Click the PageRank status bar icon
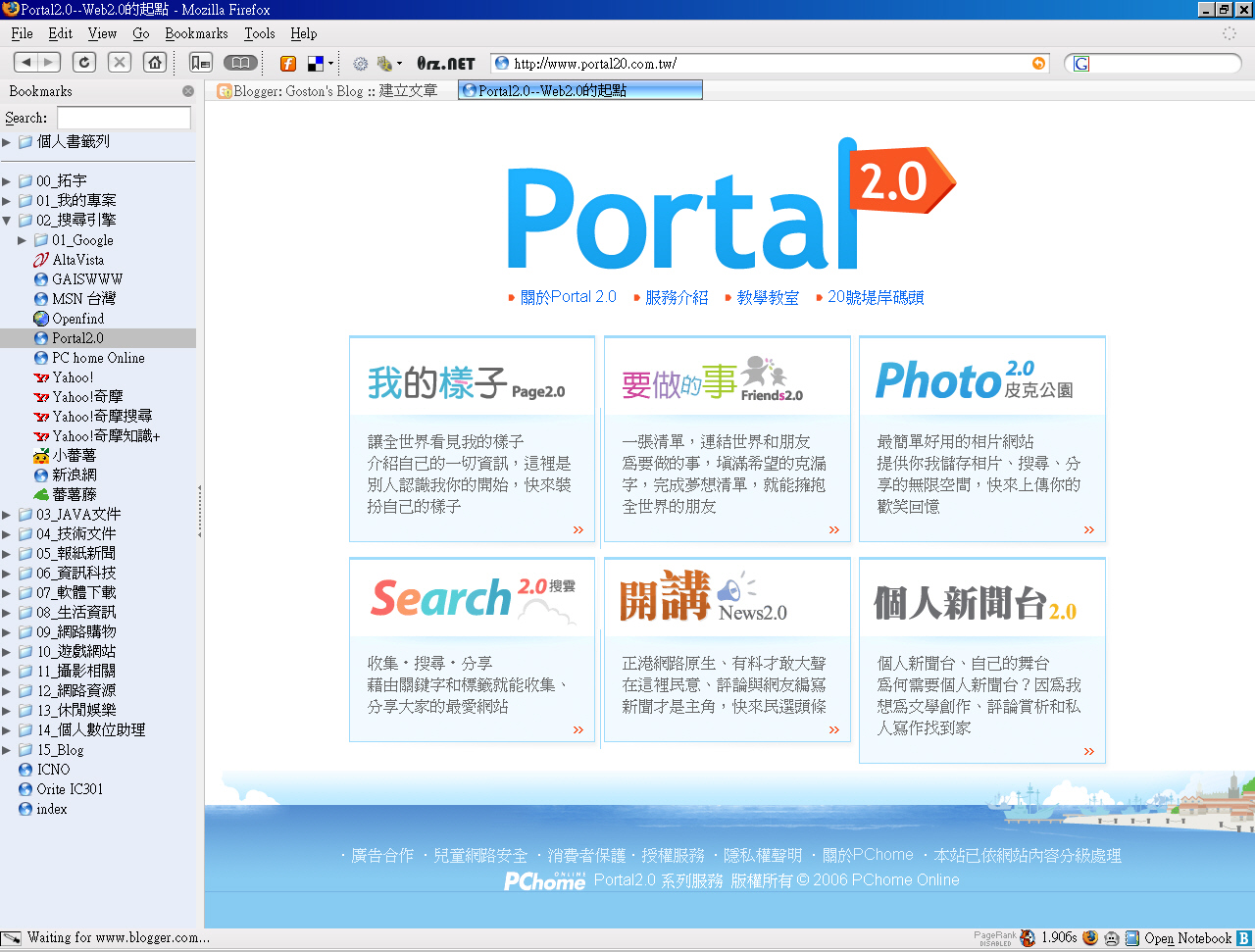The width and height of the screenshot is (1255, 952). tap(995, 938)
